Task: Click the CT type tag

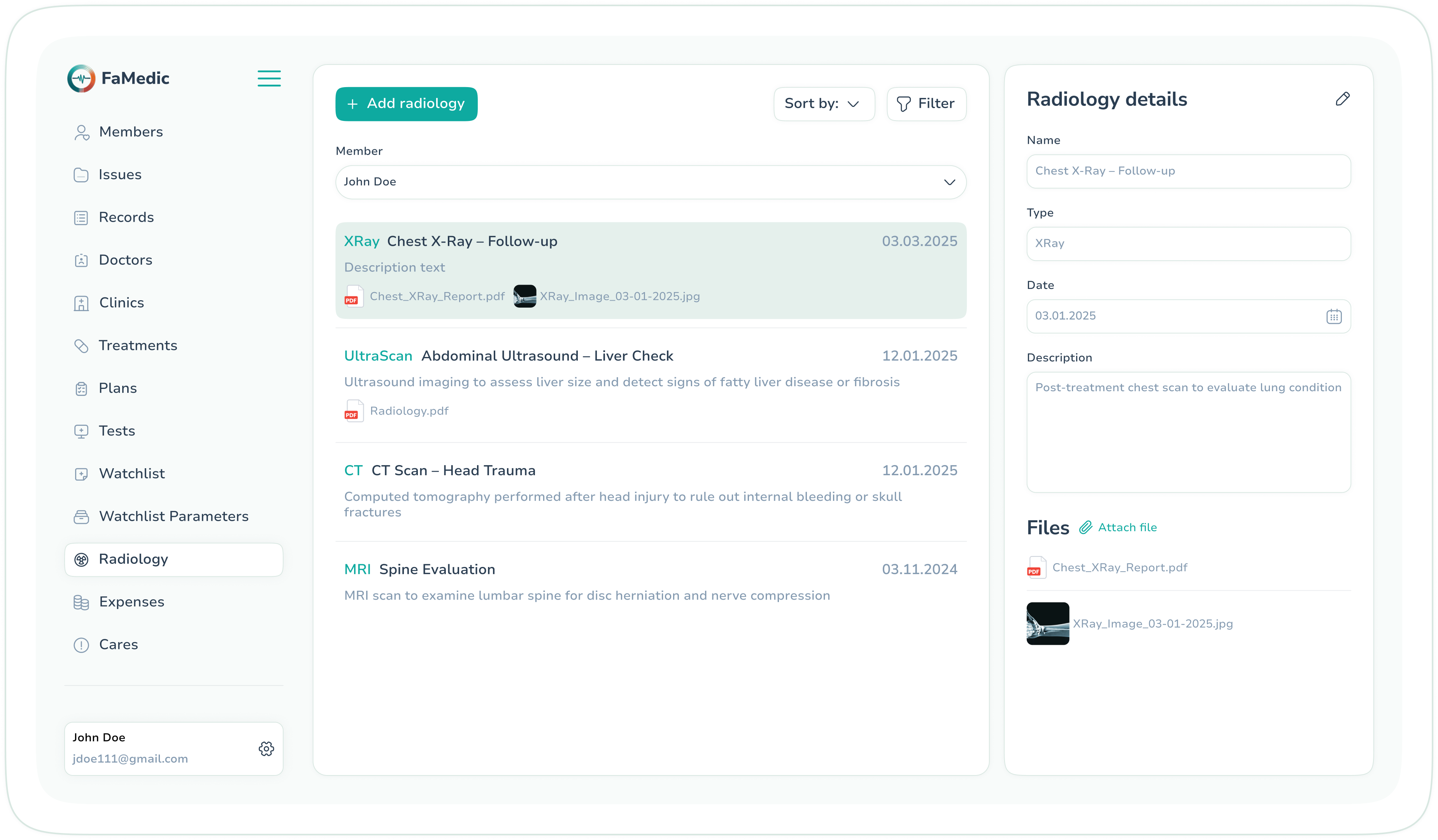Action: 352,471
